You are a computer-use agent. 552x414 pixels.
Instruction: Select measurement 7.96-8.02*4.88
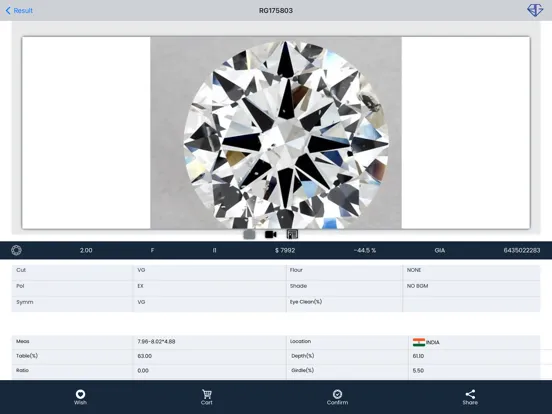156,341
